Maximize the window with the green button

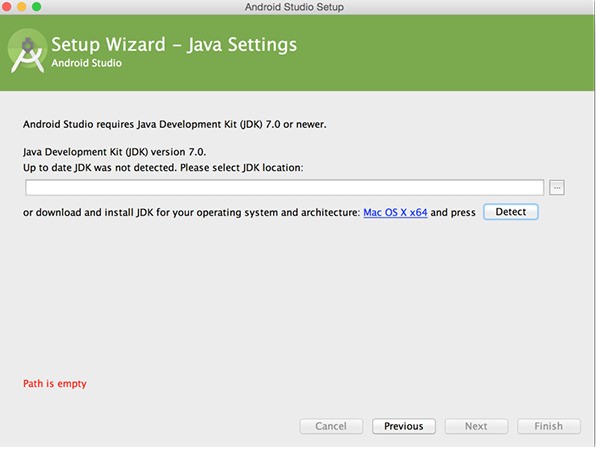(x=36, y=7)
